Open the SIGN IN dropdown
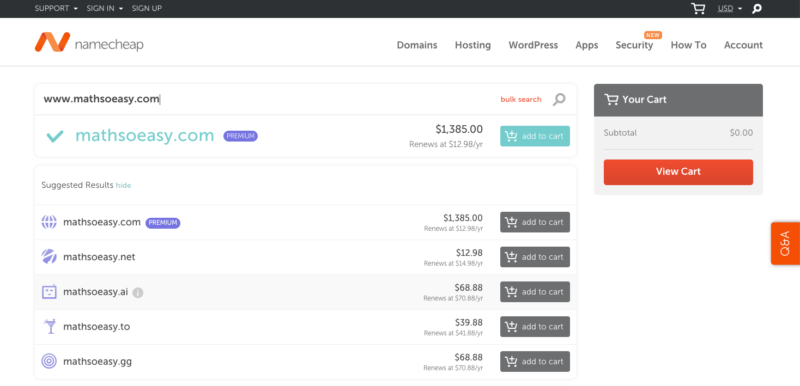Viewport: 800px width, 386px height. point(105,9)
